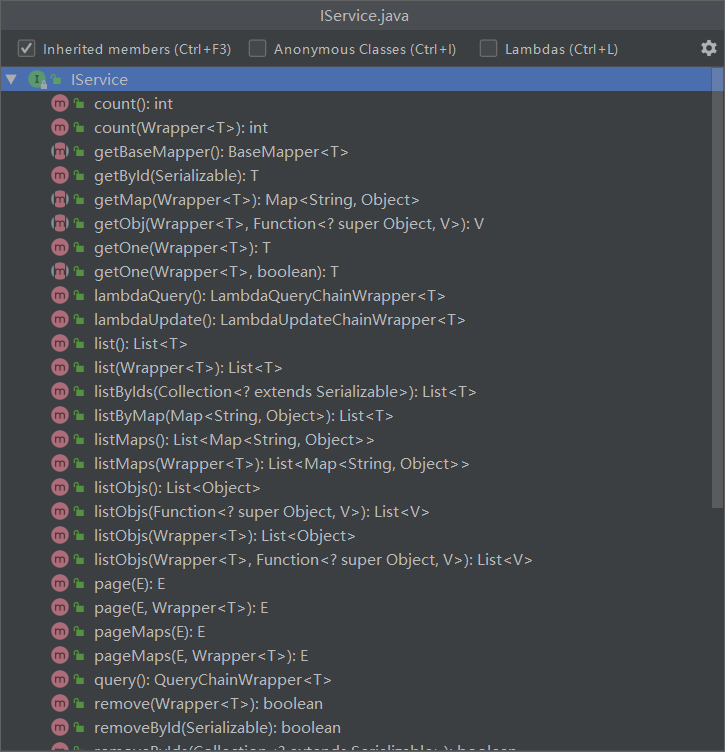
Task: Collapse the IService root node
Action: [12, 79]
